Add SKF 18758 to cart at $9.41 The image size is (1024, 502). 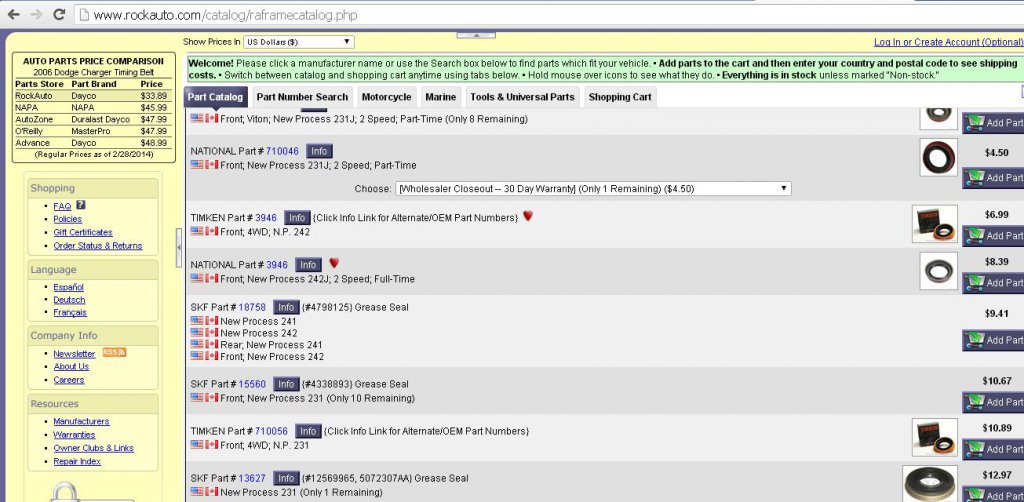pyautogui.click(x=993, y=340)
